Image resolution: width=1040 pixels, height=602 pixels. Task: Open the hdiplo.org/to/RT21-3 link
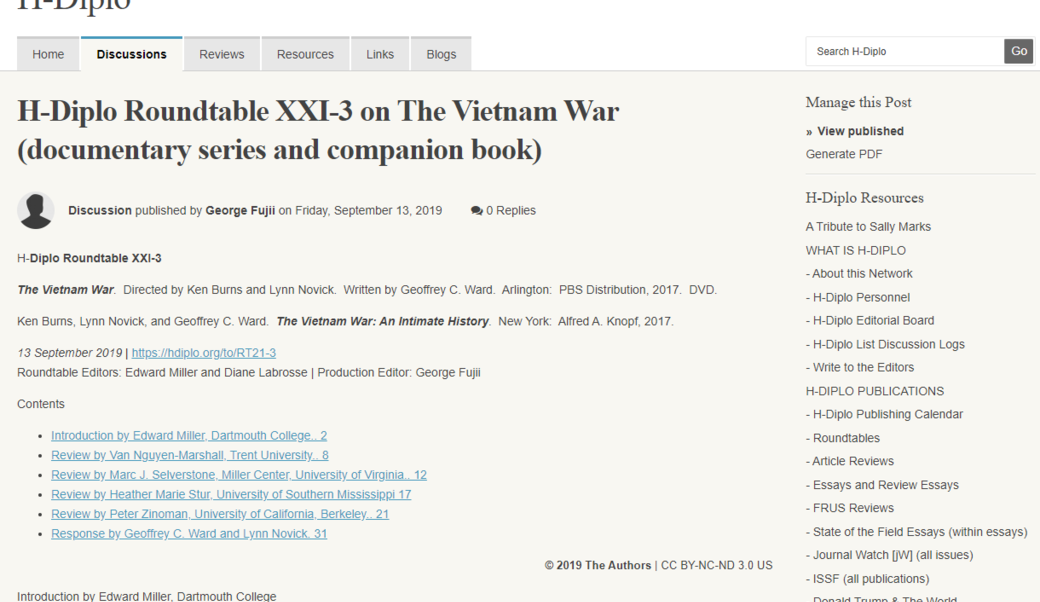pyautogui.click(x=204, y=353)
